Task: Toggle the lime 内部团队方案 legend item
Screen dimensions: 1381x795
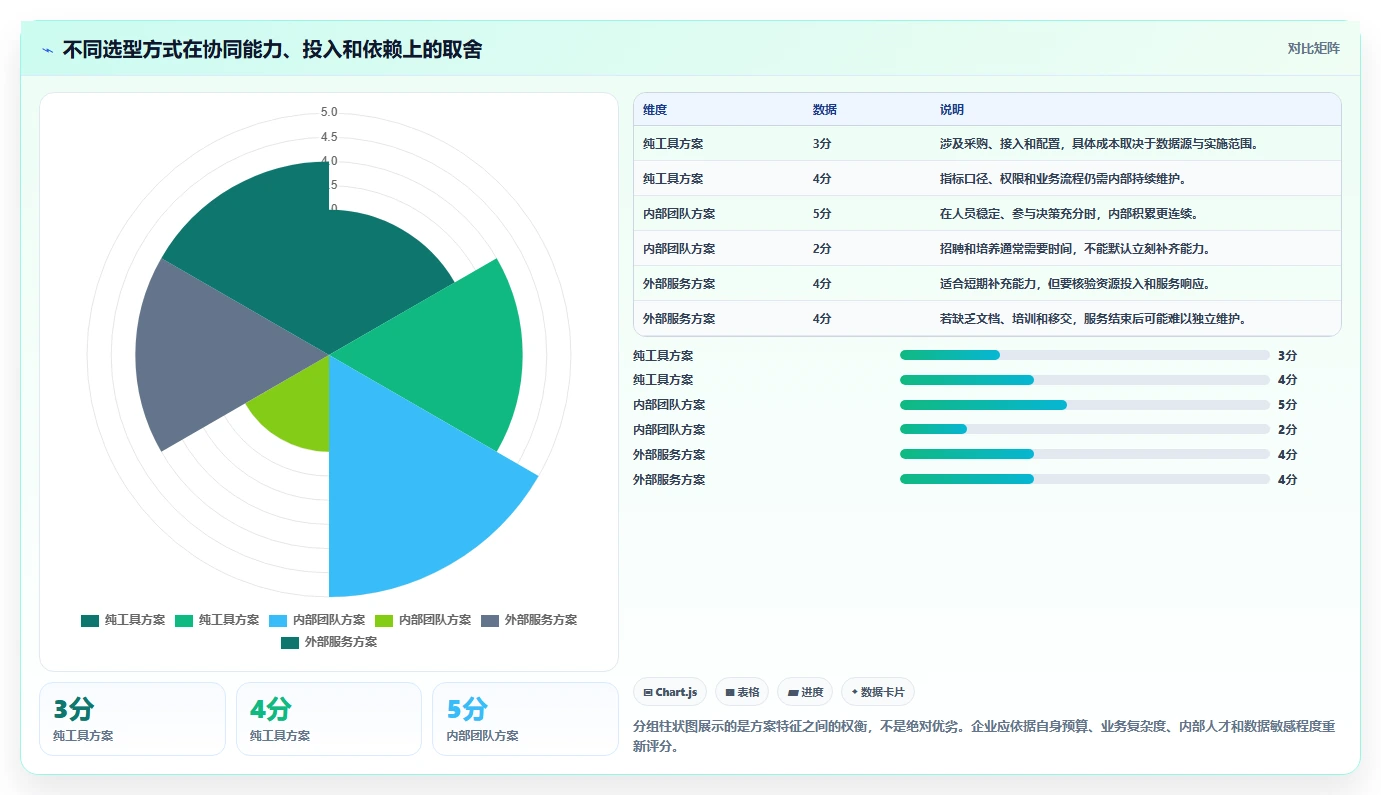Action: [423, 620]
